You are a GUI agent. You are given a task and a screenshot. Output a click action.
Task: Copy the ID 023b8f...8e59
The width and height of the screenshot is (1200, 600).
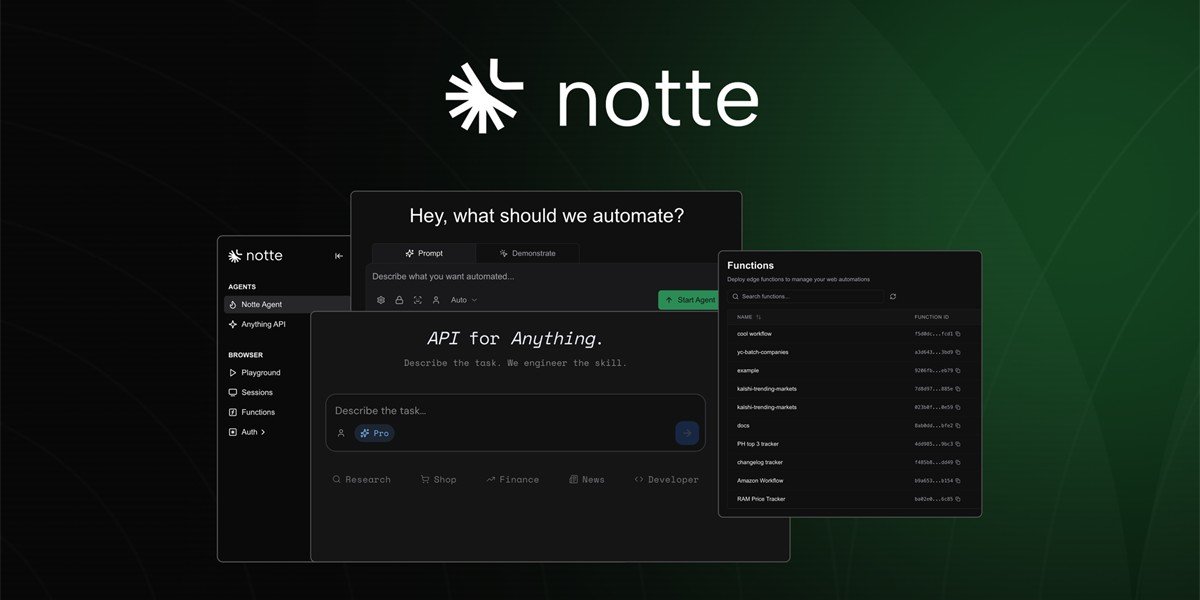[x=958, y=407]
